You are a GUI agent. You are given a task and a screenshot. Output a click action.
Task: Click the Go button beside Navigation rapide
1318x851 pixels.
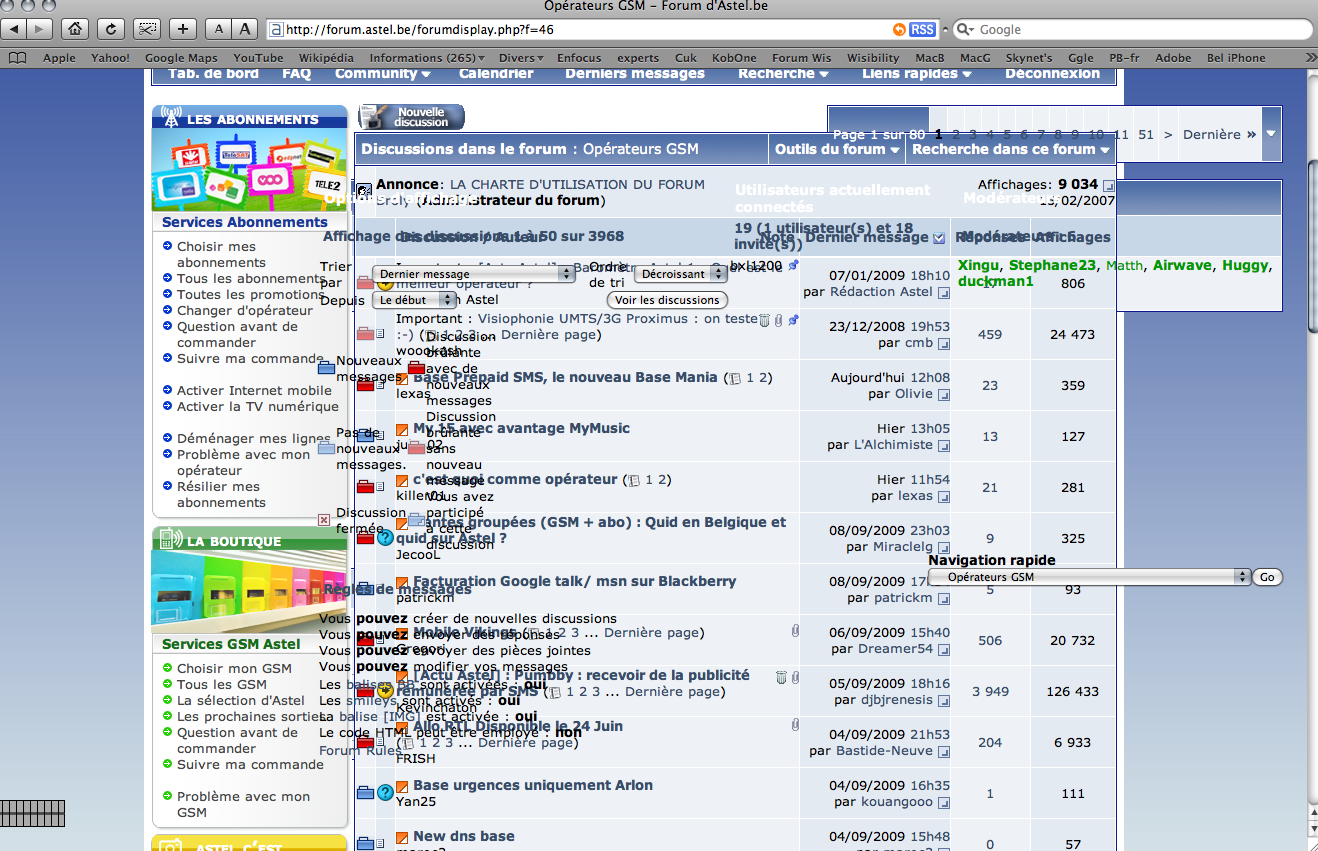pyautogui.click(x=1267, y=577)
